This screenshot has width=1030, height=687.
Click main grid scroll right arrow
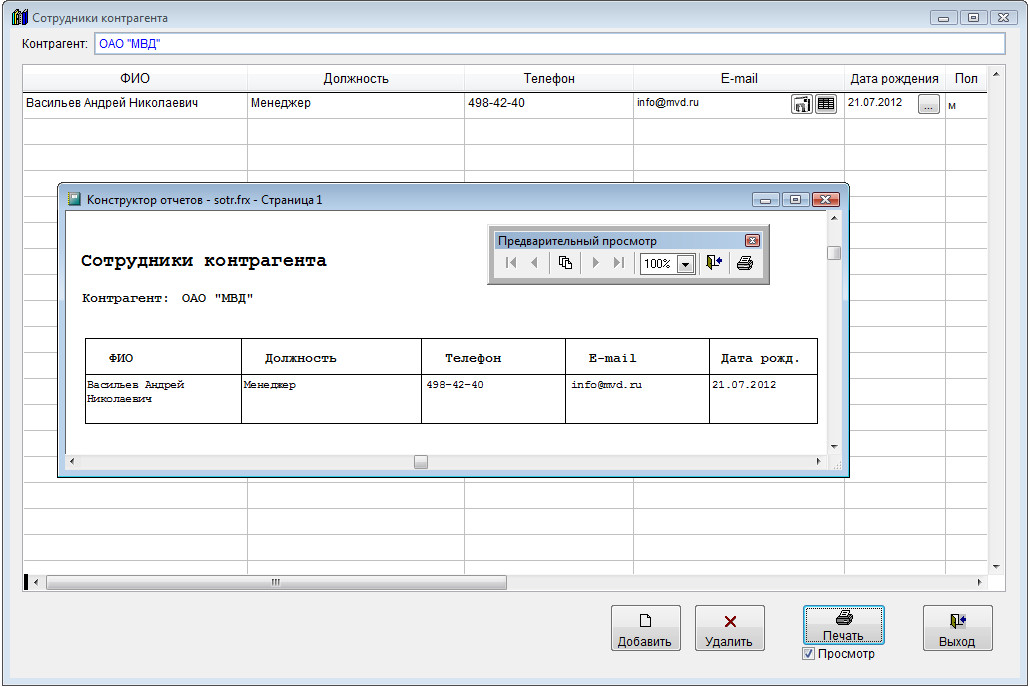pyautogui.click(x=979, y=583)
